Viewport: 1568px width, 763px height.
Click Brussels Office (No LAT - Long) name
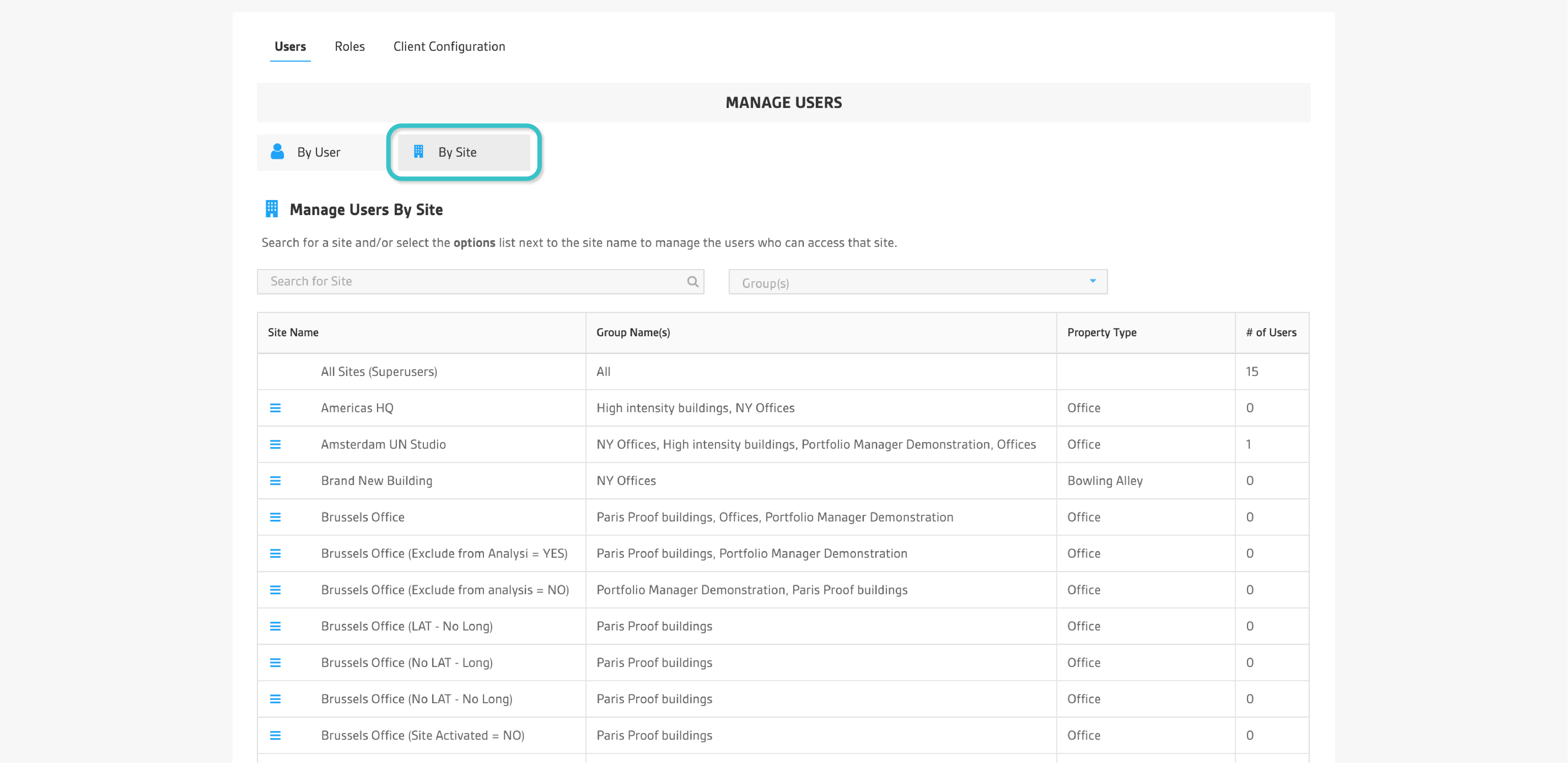(407, 663)
